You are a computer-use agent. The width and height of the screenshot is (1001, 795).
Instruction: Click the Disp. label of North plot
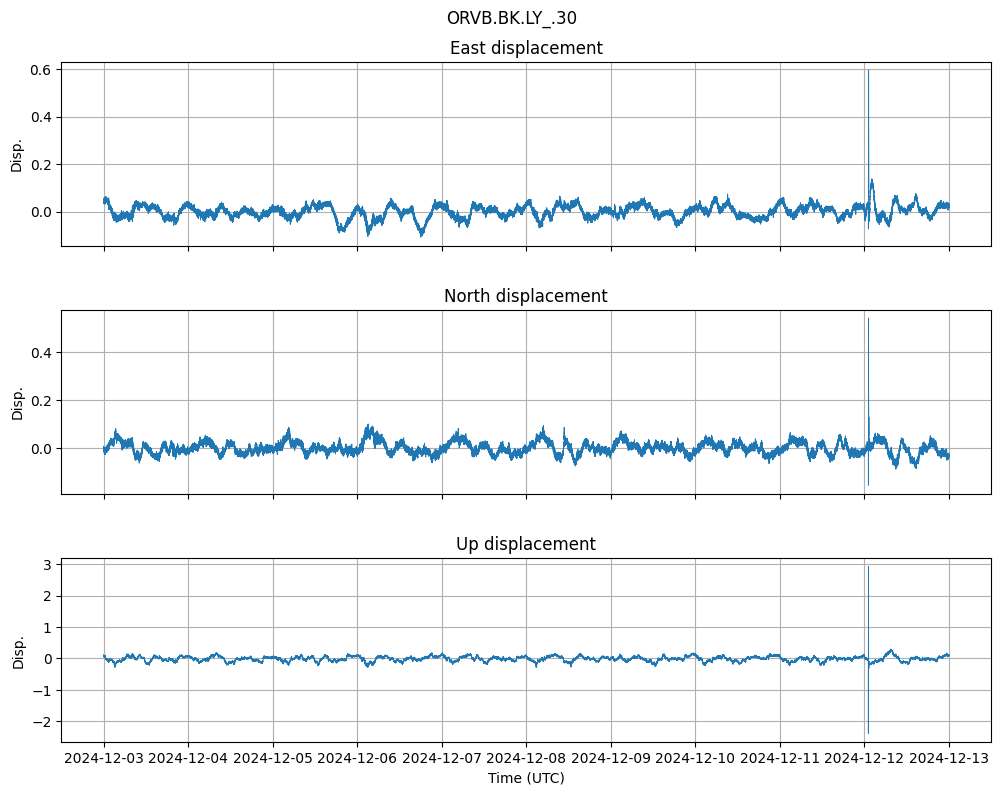pos(17,402)
